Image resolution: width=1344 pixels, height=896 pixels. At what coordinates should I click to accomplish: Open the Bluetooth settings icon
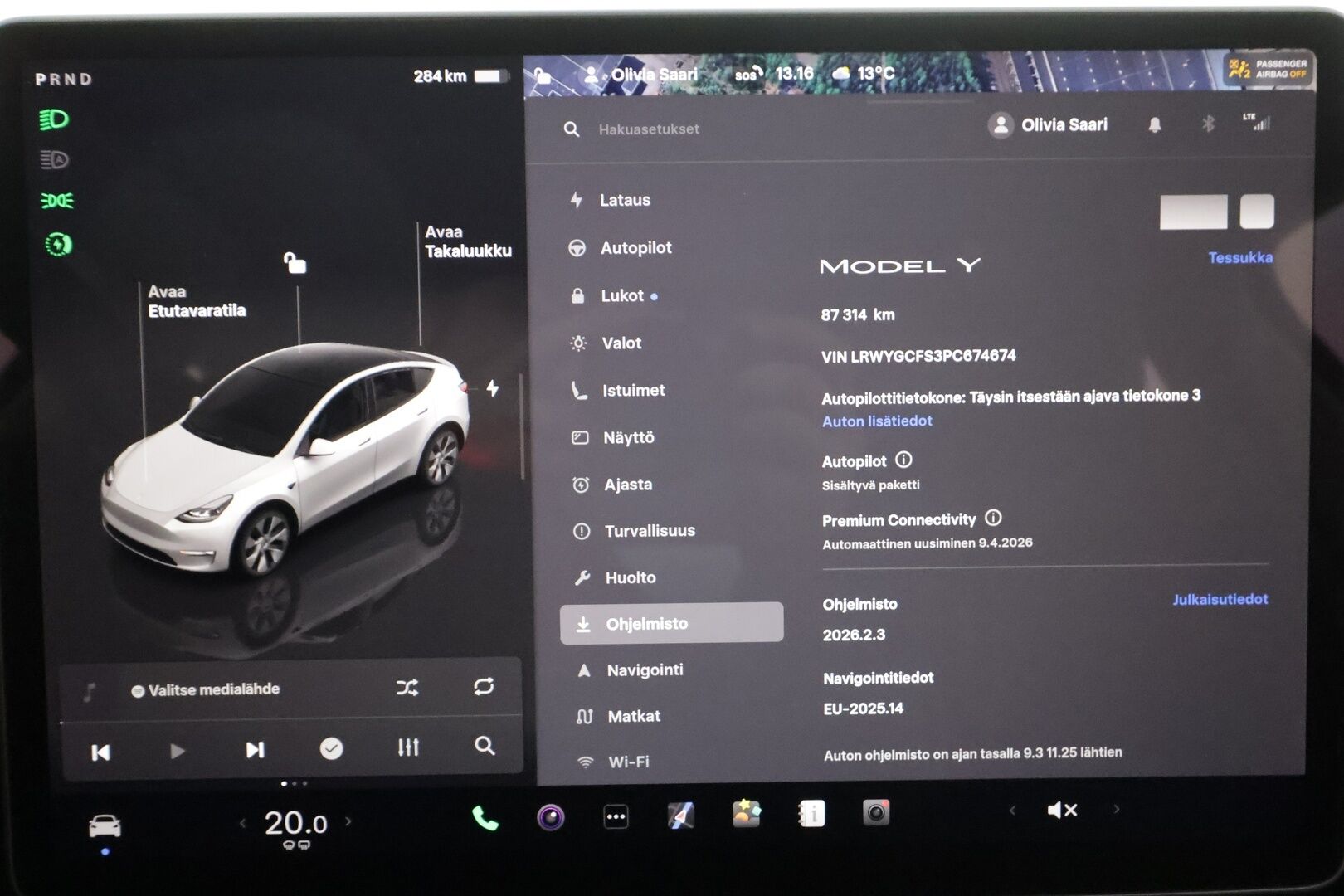1209,124
